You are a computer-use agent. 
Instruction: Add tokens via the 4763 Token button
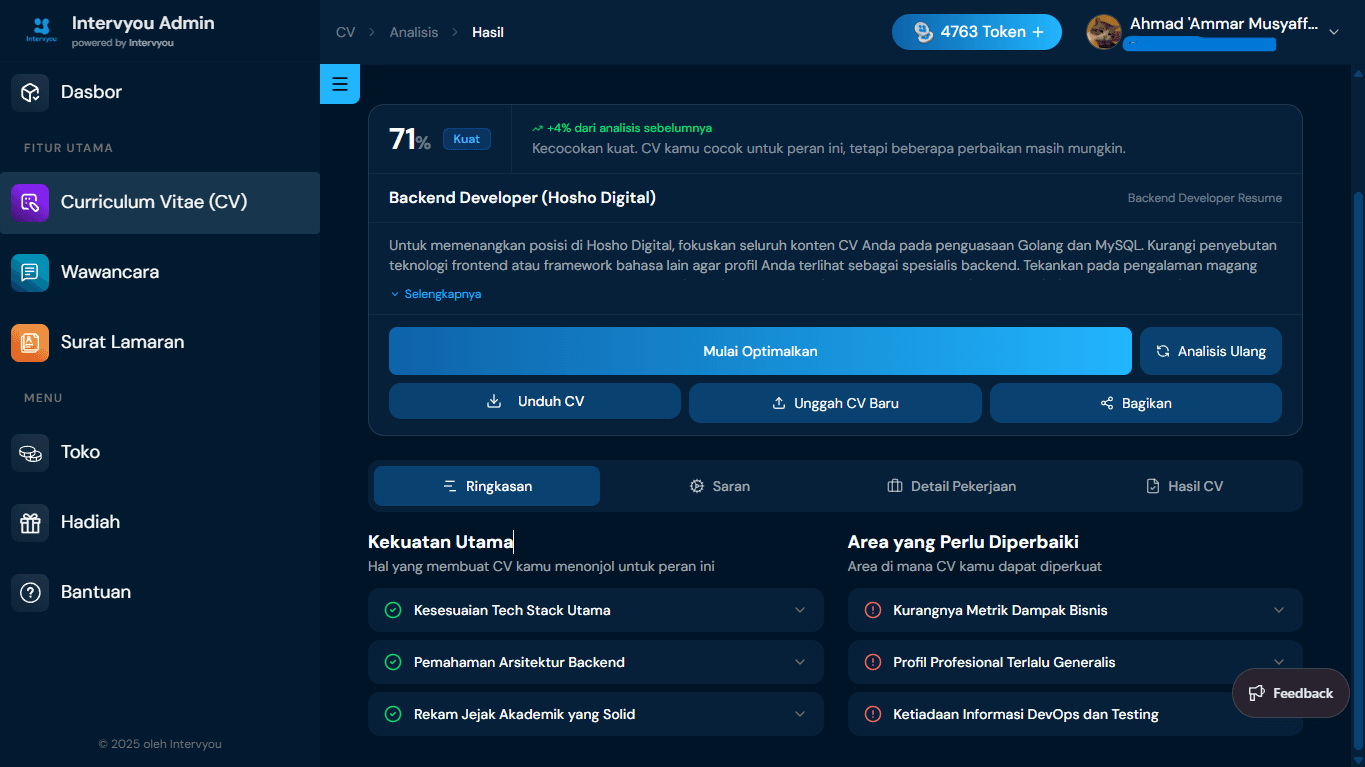coord(977,32)
